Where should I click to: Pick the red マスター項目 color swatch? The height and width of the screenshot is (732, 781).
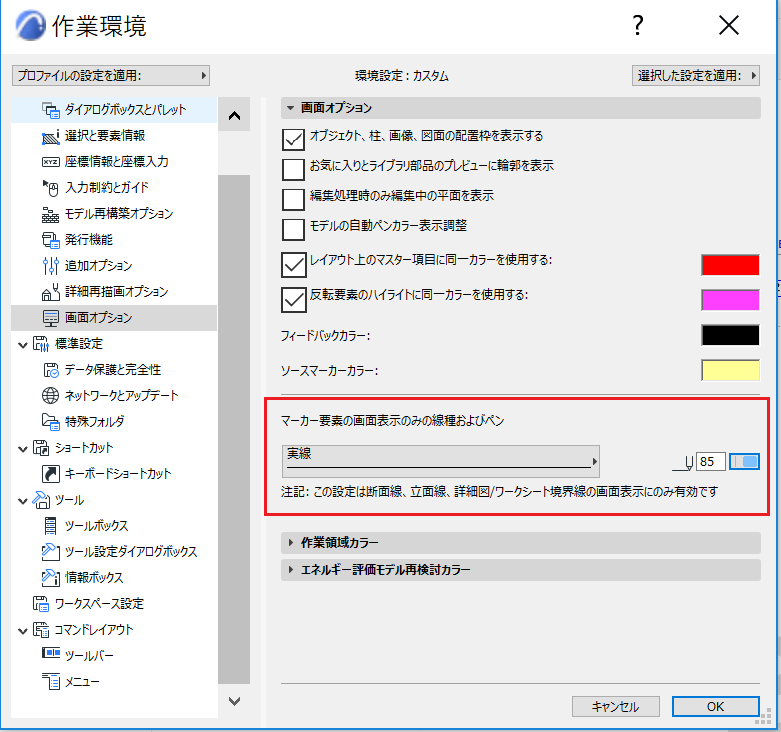click(730, 265)
